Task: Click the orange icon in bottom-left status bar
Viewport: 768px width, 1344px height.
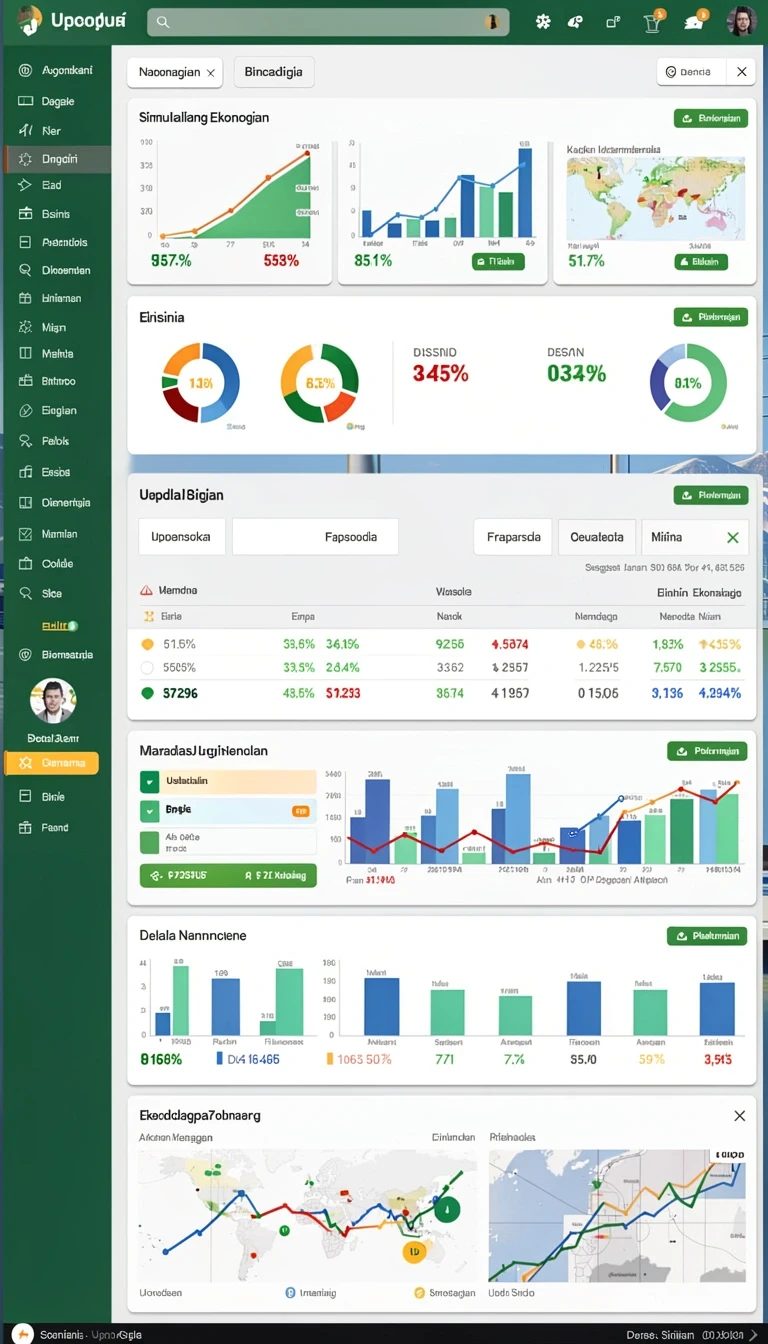Action: (22, 1334)
